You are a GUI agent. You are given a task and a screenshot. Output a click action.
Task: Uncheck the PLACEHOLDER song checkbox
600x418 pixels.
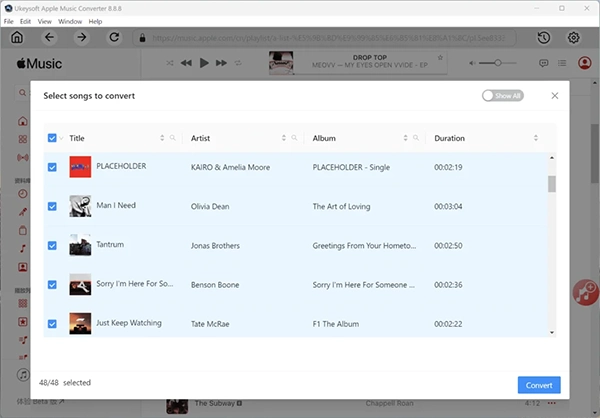pos(52,167)
